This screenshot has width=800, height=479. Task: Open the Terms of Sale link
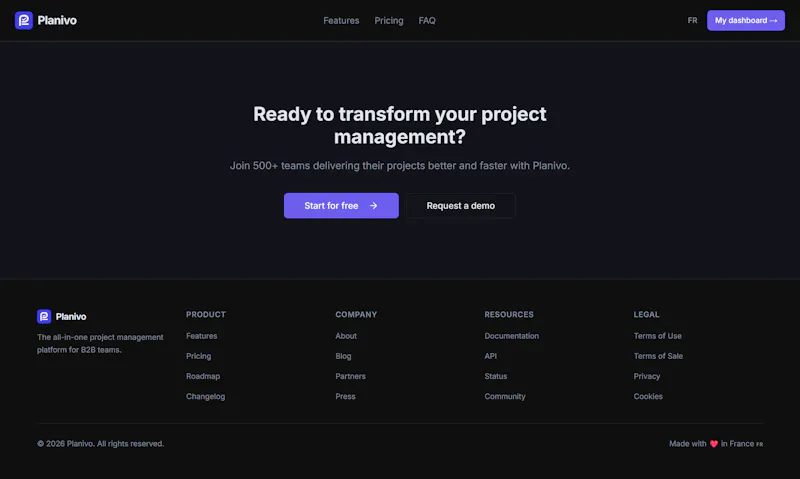[x=658, y=356]
